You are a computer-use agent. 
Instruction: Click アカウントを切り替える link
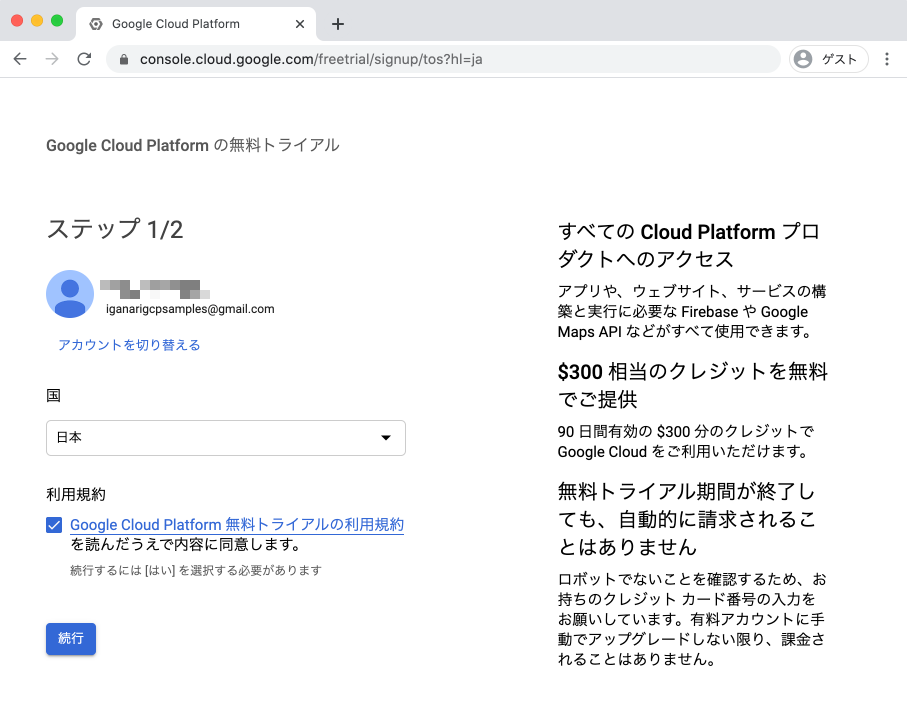(129, 345)
